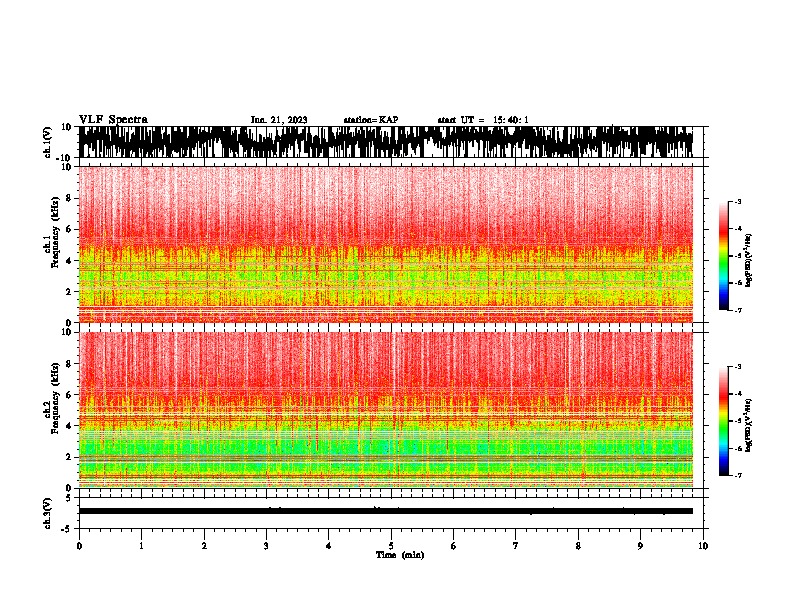Click the 'station=KAP' header label
The height and width of the screenshot is (612, 792).
[371, 120]
